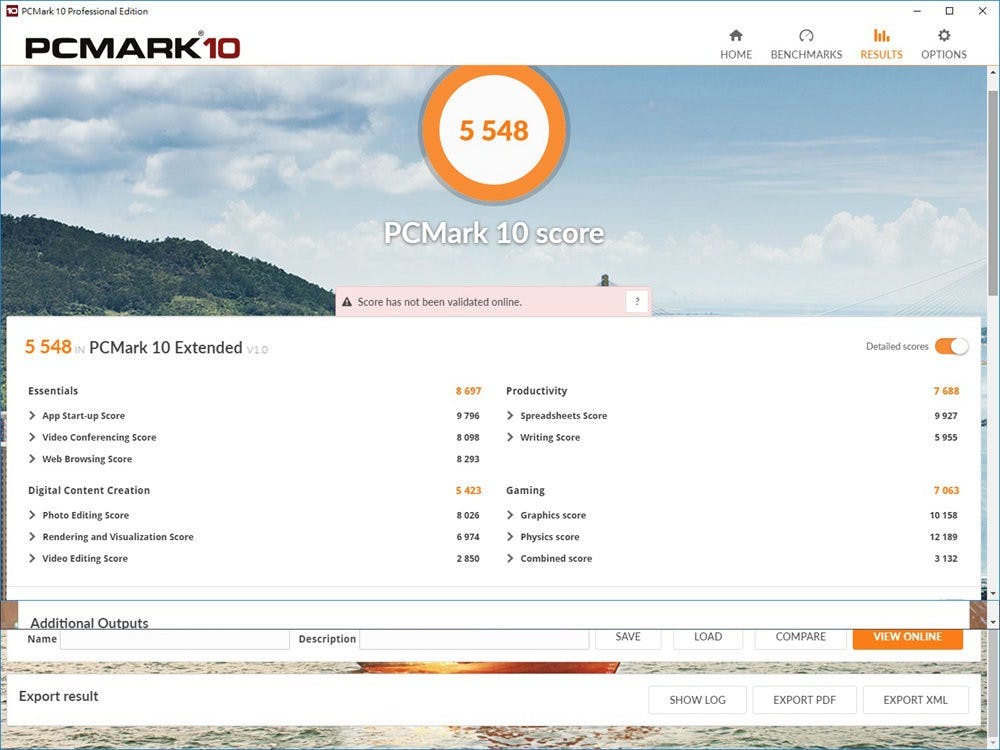Viewport: 1000px width, 750px height.
Task: Click the warning triangle icon
Action: point(347,302)
